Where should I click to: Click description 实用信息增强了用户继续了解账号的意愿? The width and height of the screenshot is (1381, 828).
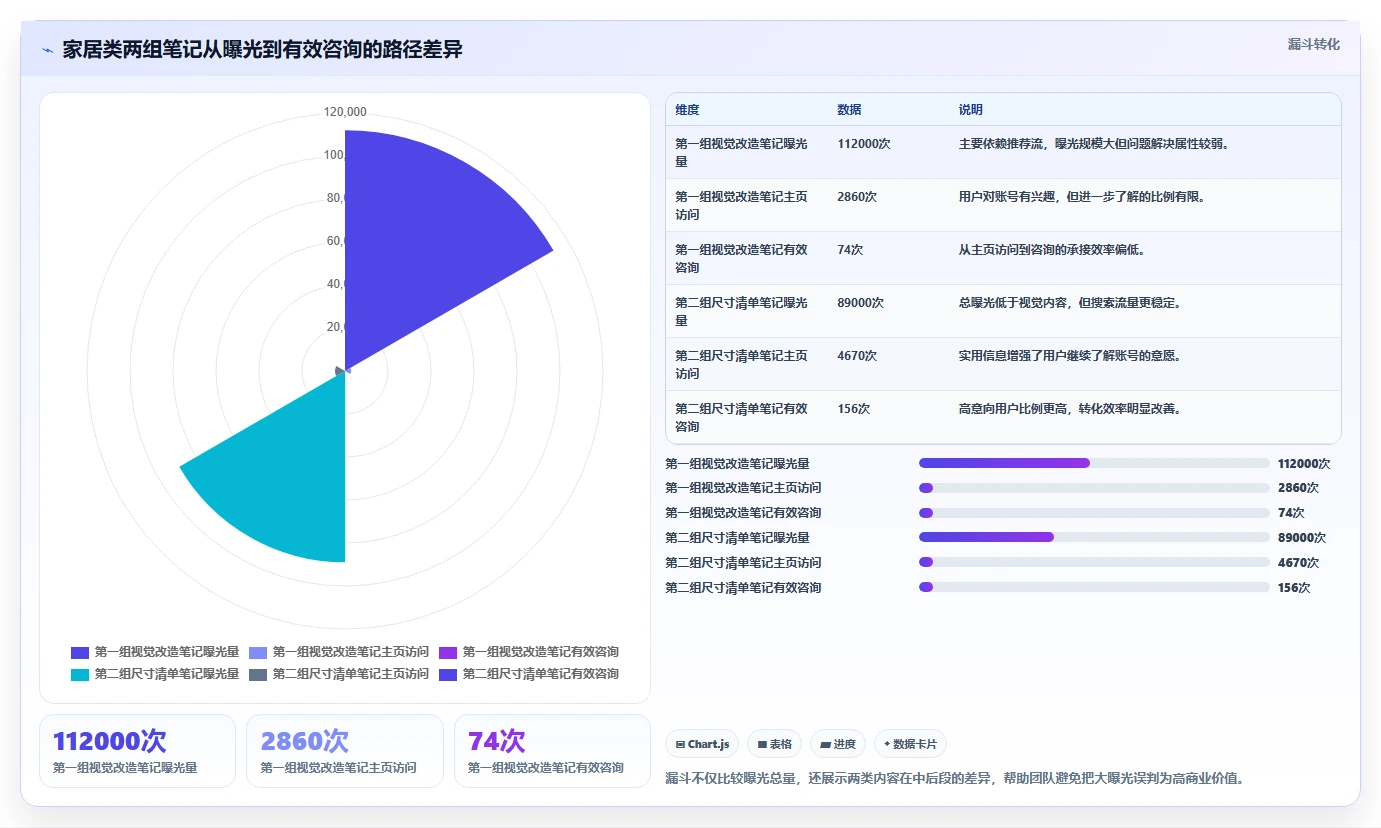[1070, 356]
